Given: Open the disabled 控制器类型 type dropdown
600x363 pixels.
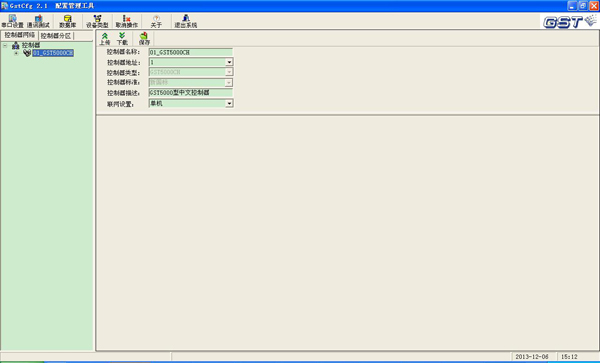Looking at the screenshot, I should pos(229,72).
